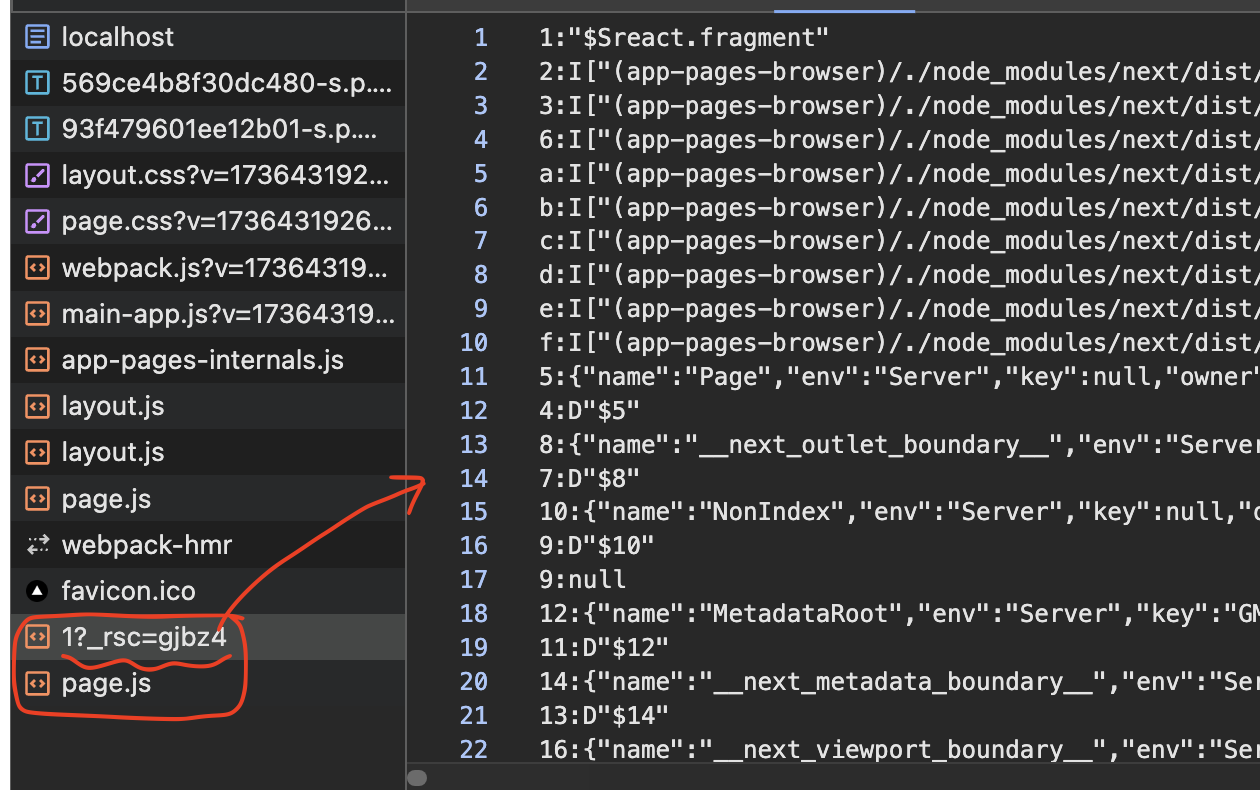
Task: Click line number 3 in the gutter
Action: (x=481, y=106)
